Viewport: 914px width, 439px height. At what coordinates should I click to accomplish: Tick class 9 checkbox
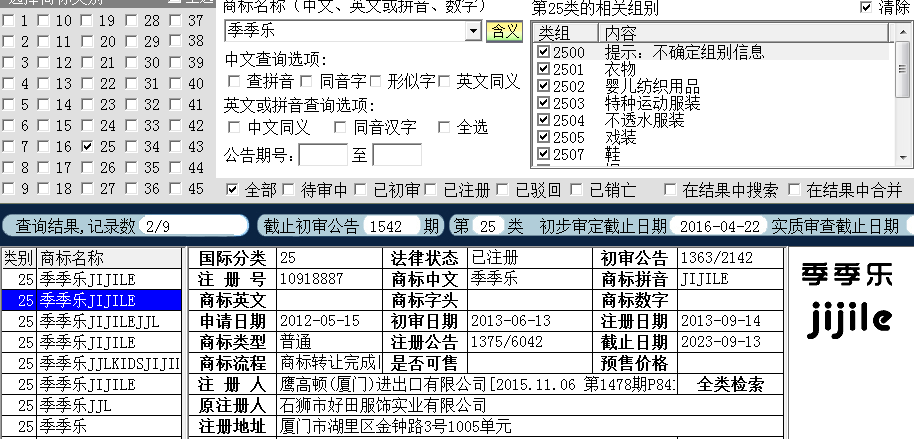point(8,189)
